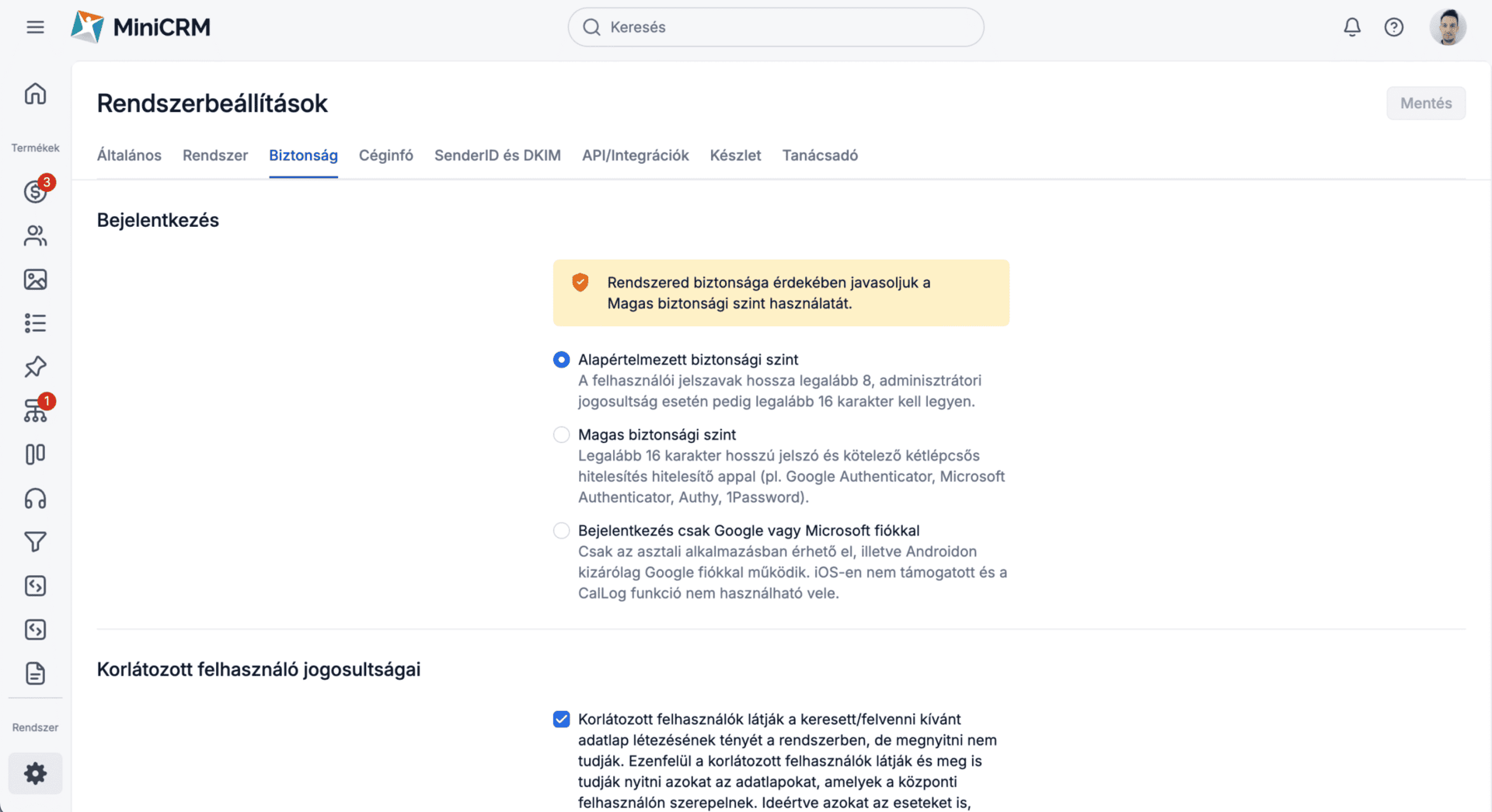Click the Mentés button

pos(1425,103)
